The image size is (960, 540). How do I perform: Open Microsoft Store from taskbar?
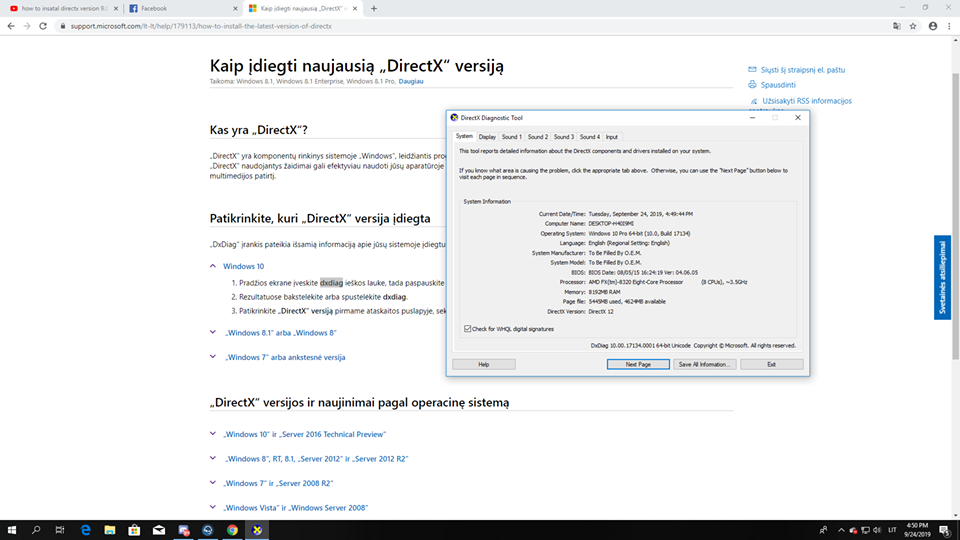(134, 530)
